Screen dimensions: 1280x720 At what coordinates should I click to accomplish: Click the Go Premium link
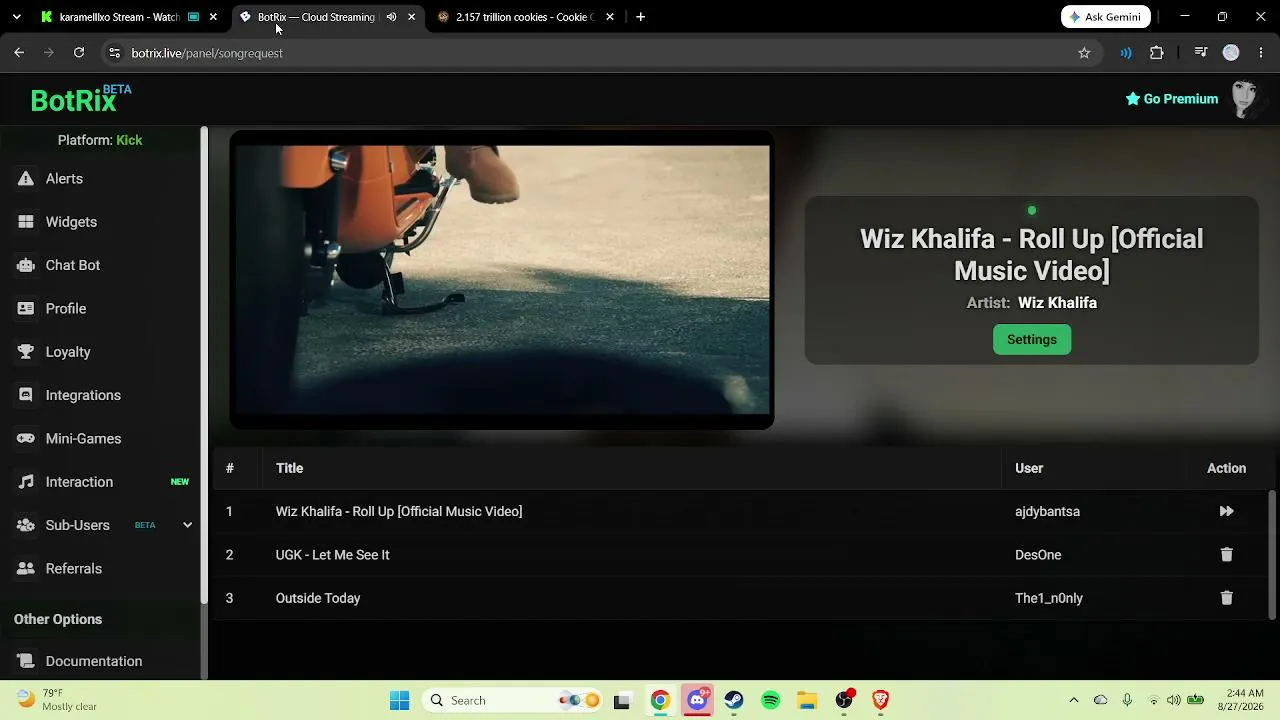pos(1171,99)
